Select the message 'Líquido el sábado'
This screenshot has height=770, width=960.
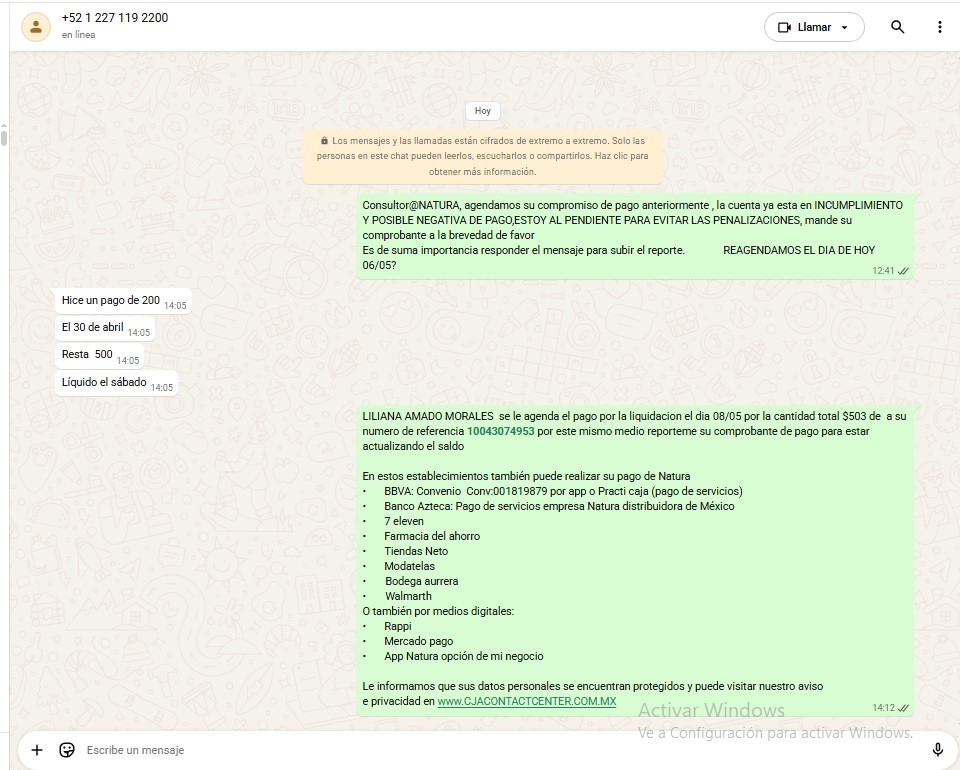[x=117, y=383]
